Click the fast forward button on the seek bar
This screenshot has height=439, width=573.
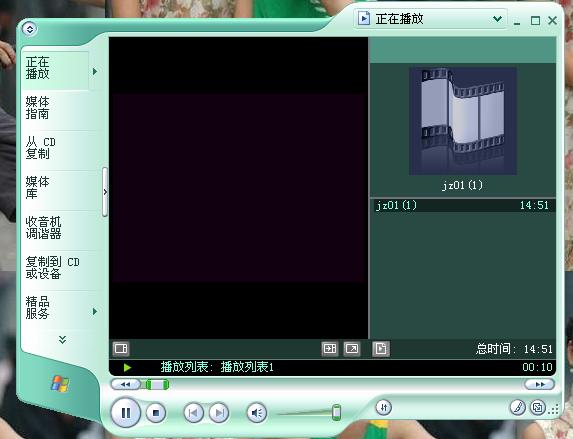(x=540, y=384)
